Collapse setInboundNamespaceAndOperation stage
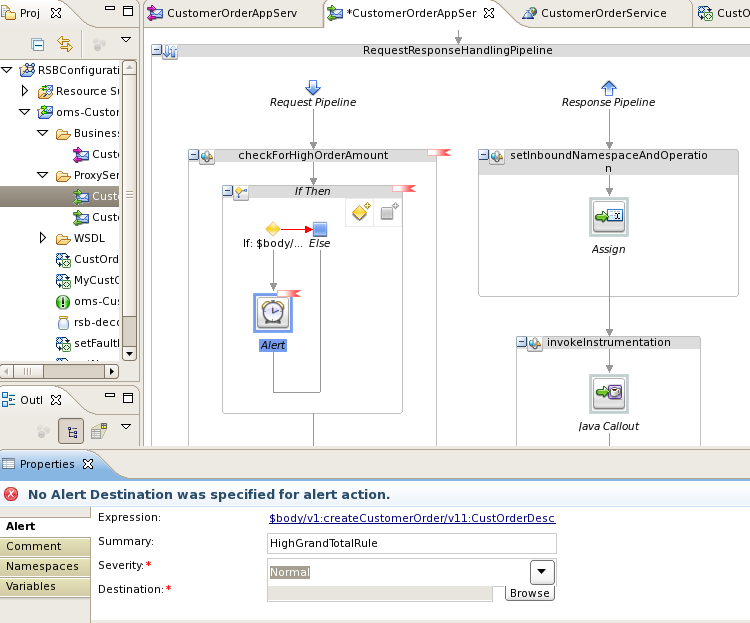This screenshot has width=750, height=623. tap(484, 155)
